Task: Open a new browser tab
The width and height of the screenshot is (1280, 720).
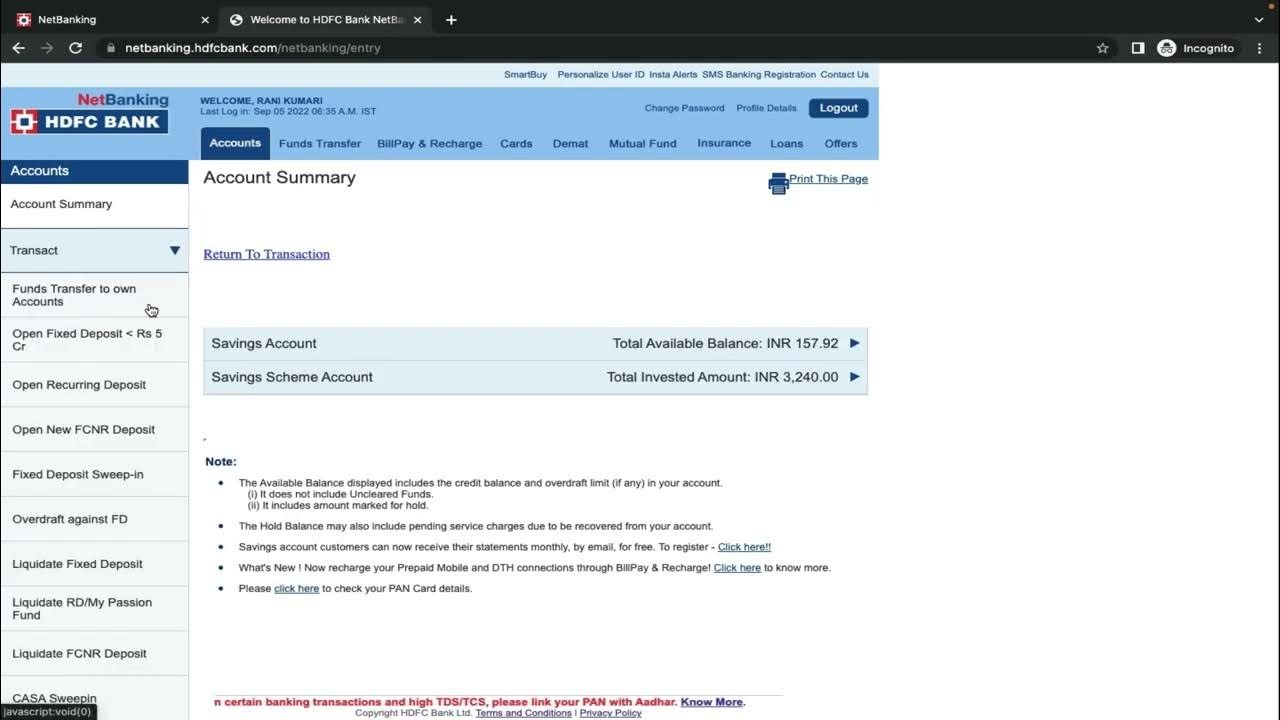Action: point(451,20)
